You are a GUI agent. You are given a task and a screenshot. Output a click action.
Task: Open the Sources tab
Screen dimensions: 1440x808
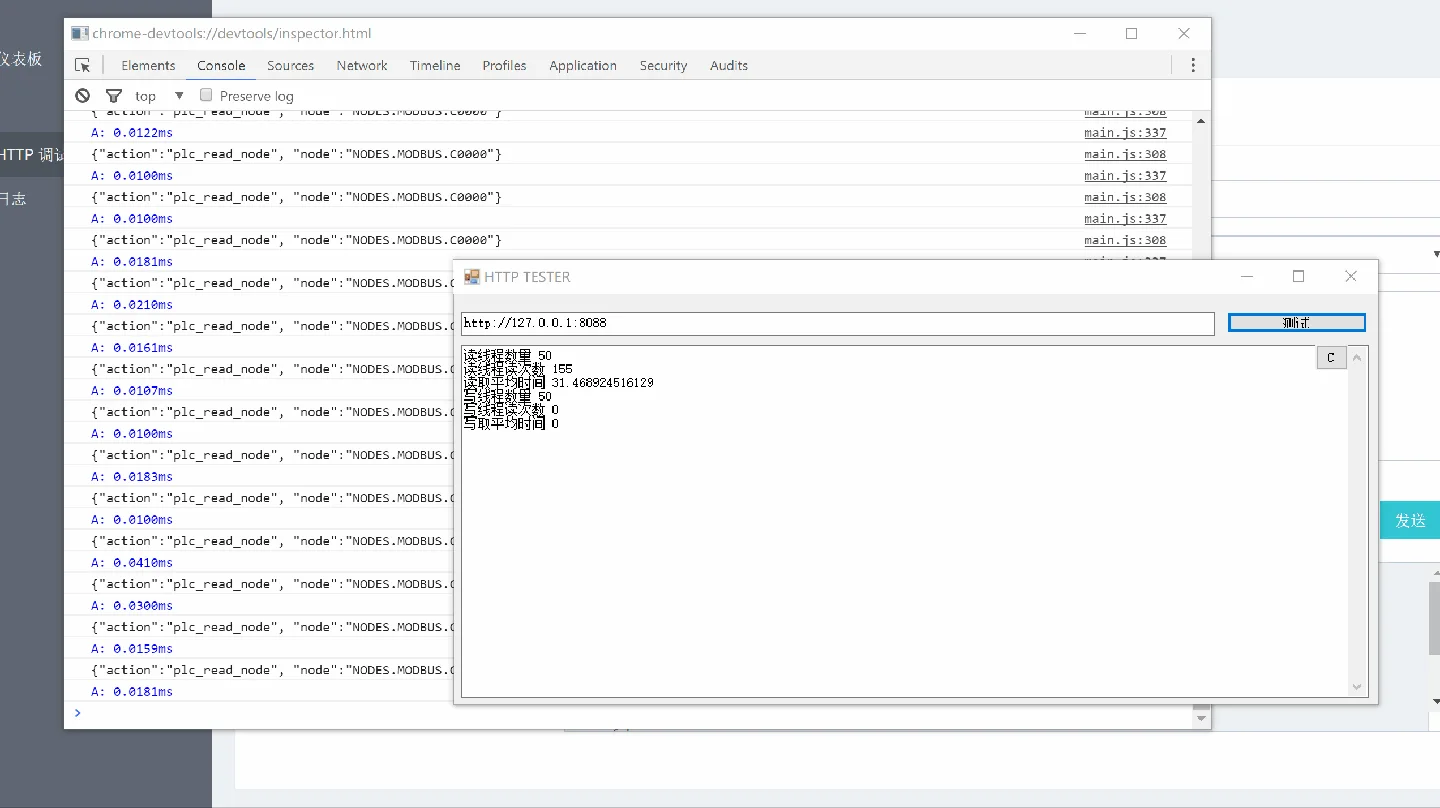point(290,65)
